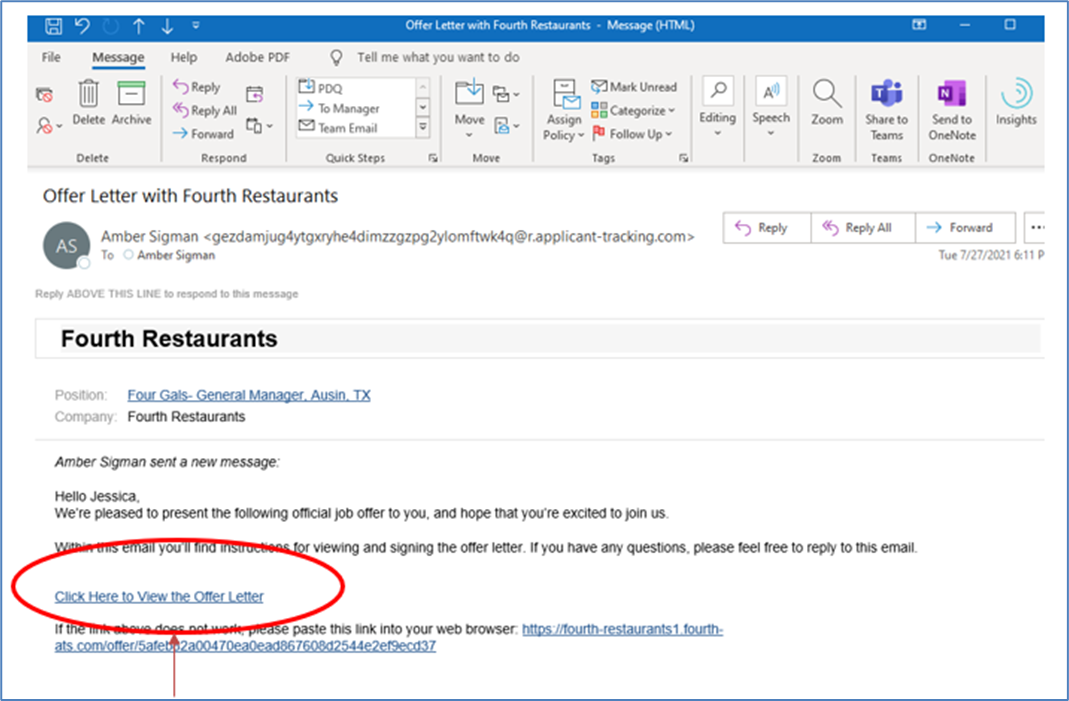Switch to the Message ribbon tab

tap(118, 57)
